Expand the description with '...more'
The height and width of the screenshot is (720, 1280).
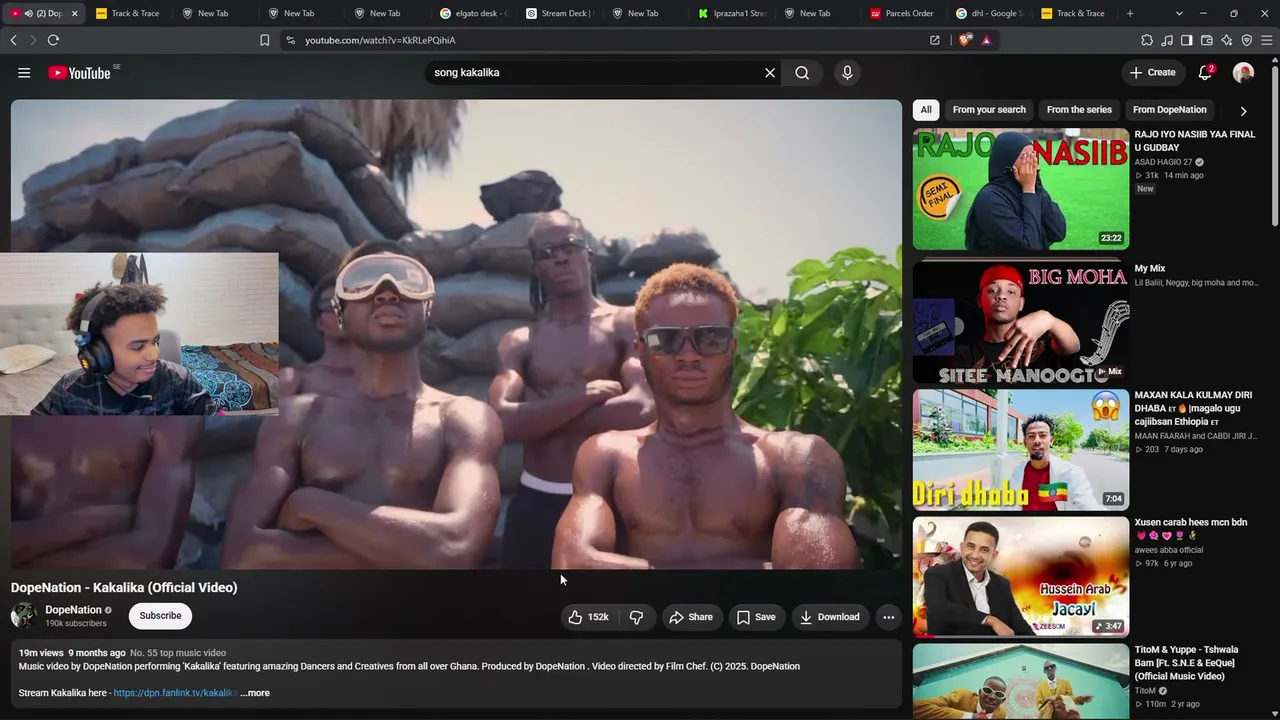tap(255, 693)
